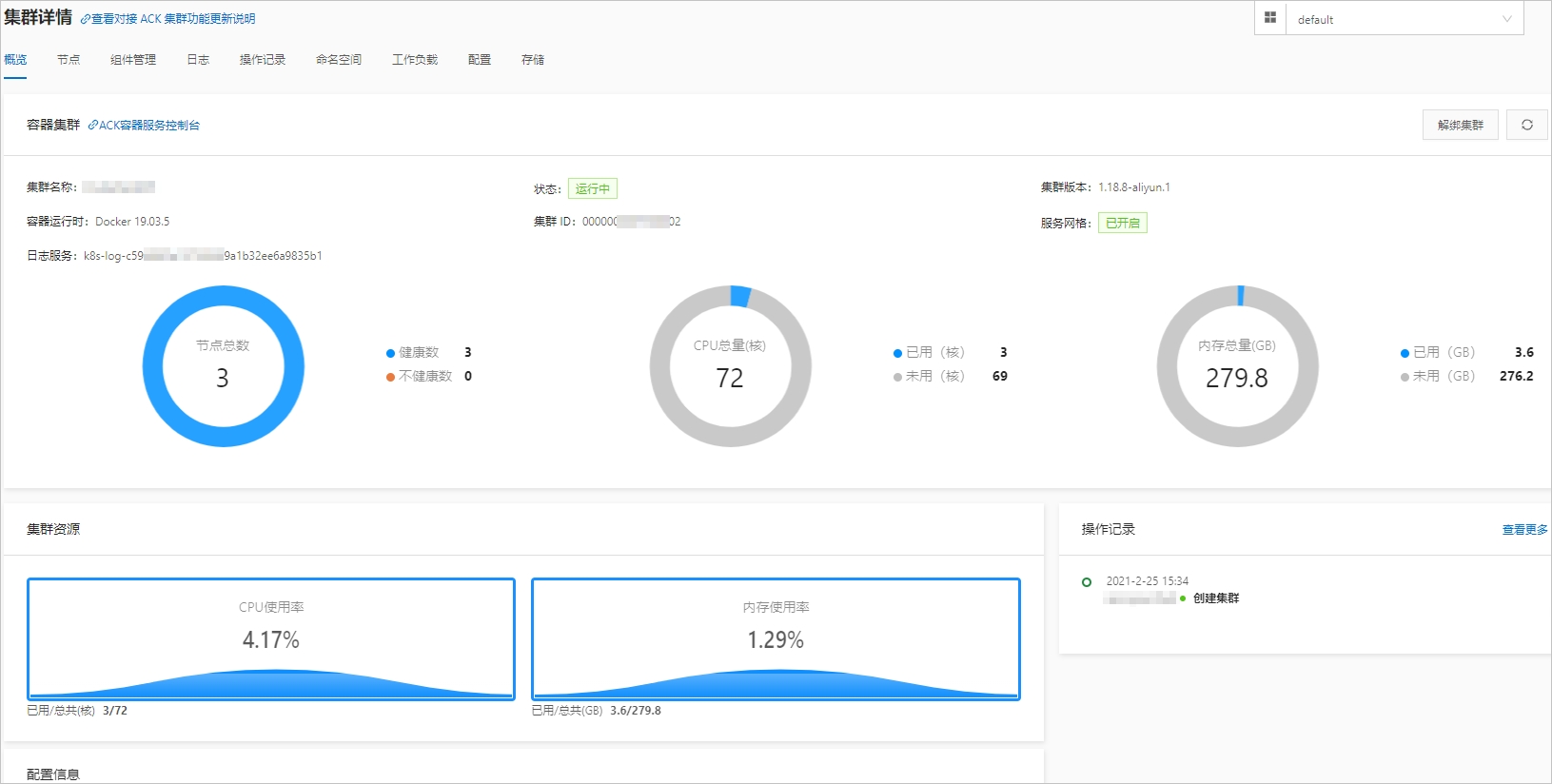Click the 已用/总共(核) 3/72 label
1552x784 pixels.
click(x=77, y=711)
